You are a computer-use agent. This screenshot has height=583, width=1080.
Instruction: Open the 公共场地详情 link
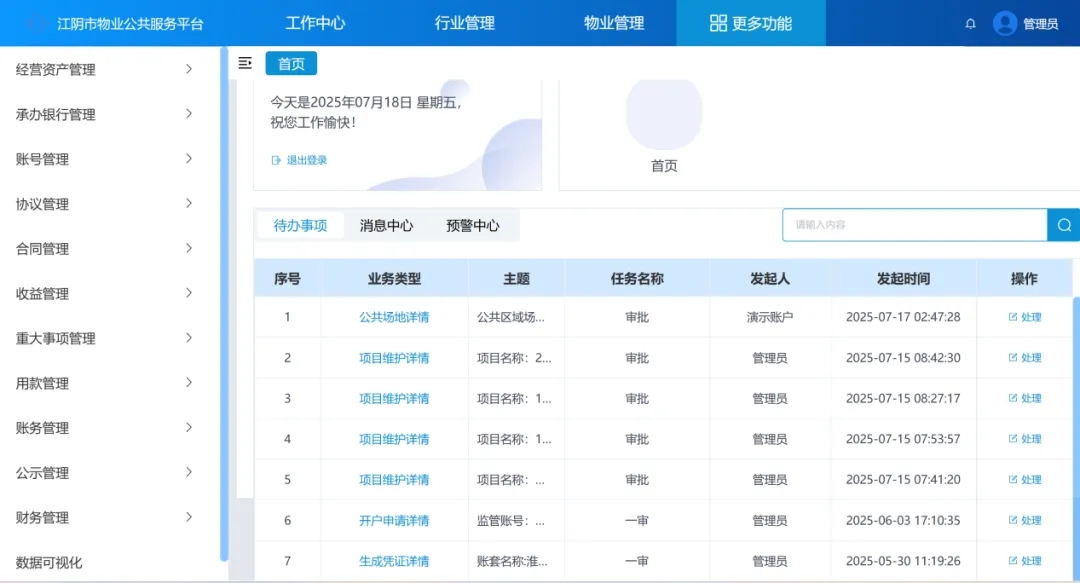click(x=394, y=317)
